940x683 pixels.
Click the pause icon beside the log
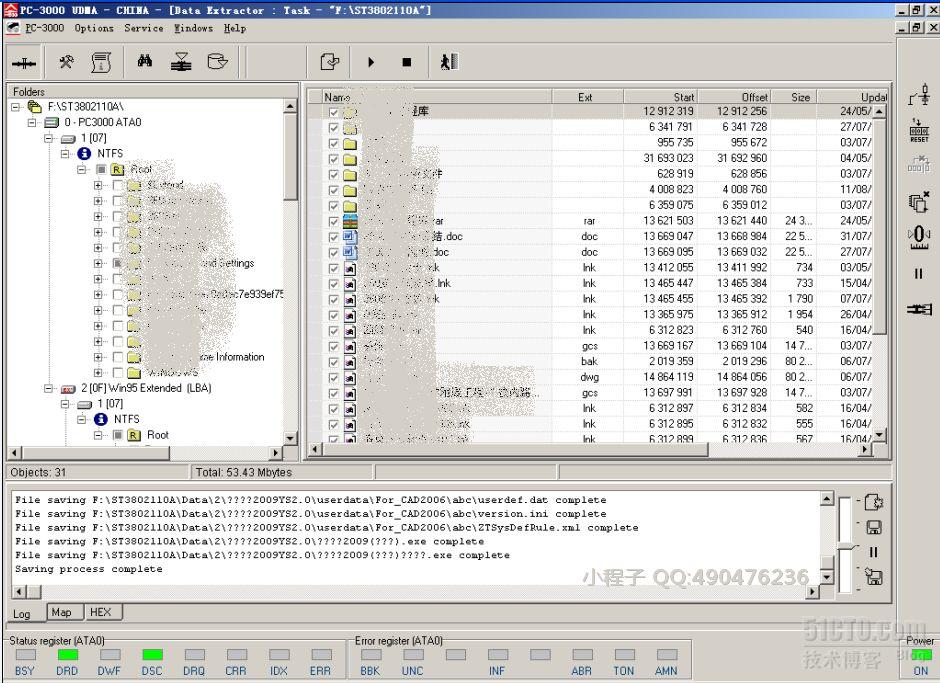(873, 552)
